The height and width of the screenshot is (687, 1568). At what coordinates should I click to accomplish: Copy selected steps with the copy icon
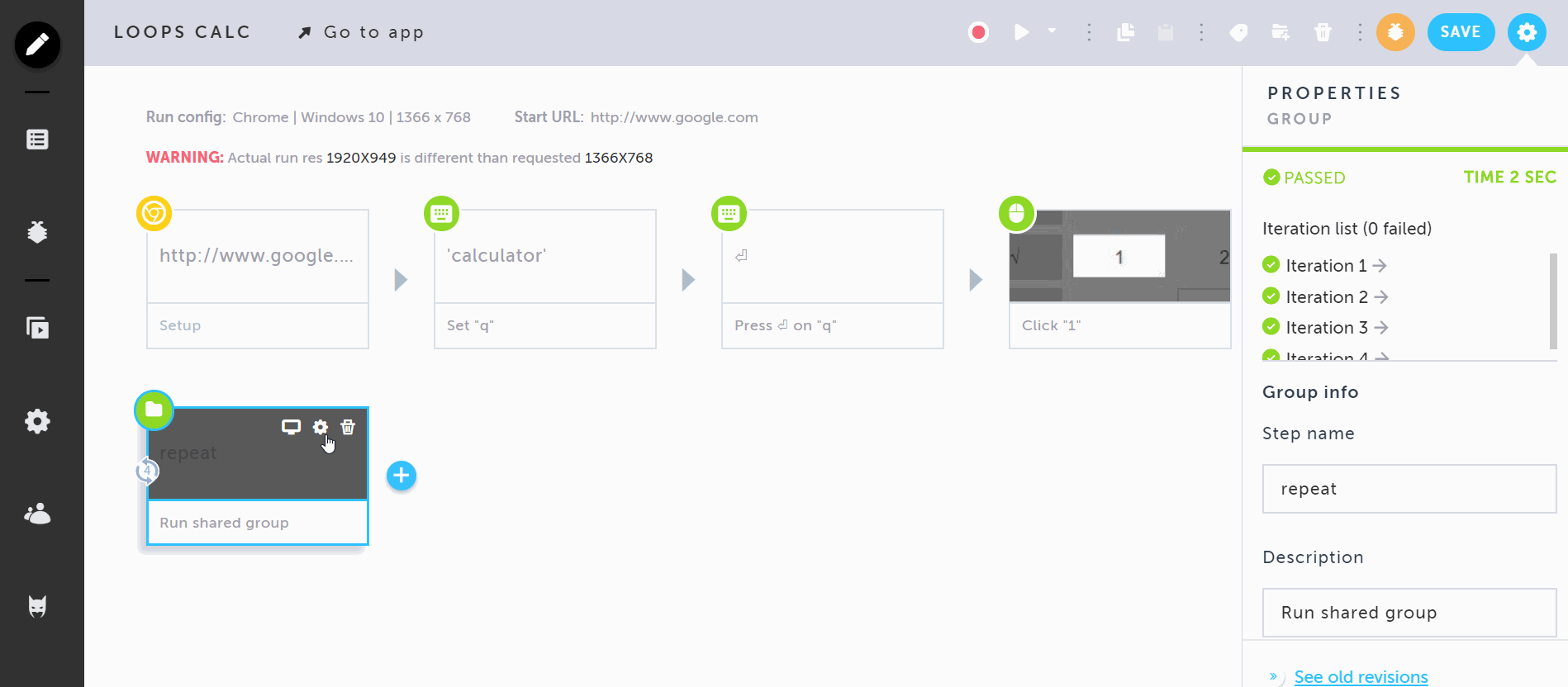pos(1125,32)
